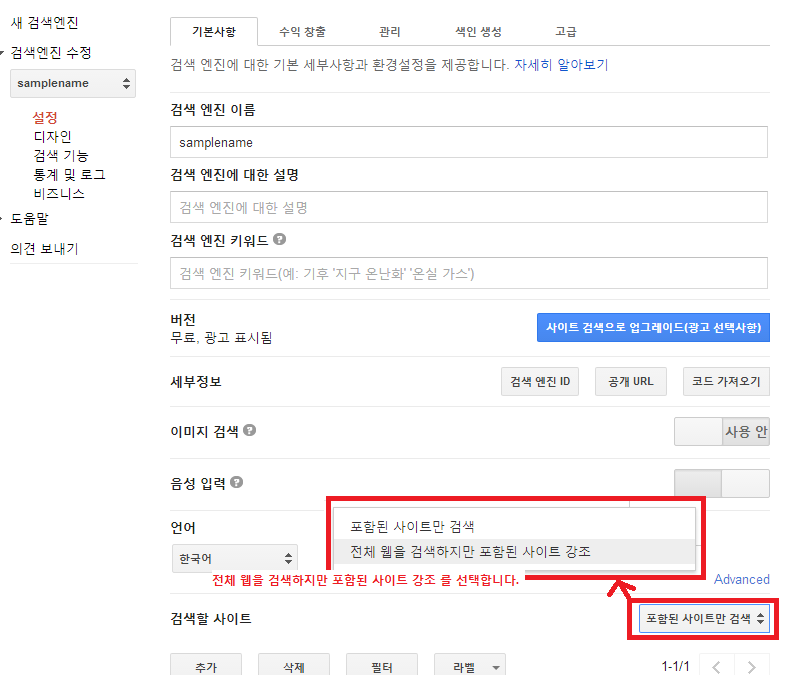Select 전체 웹을 검색하지만 포함된 사이트 강조 option

(470, 551)
